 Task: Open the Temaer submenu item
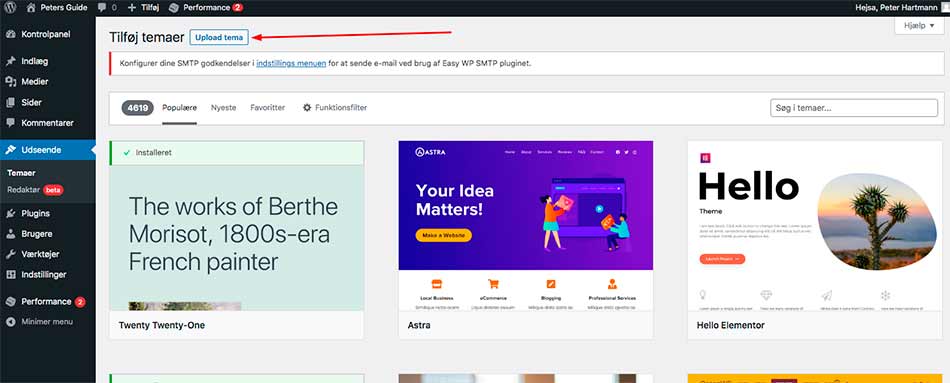21,173
